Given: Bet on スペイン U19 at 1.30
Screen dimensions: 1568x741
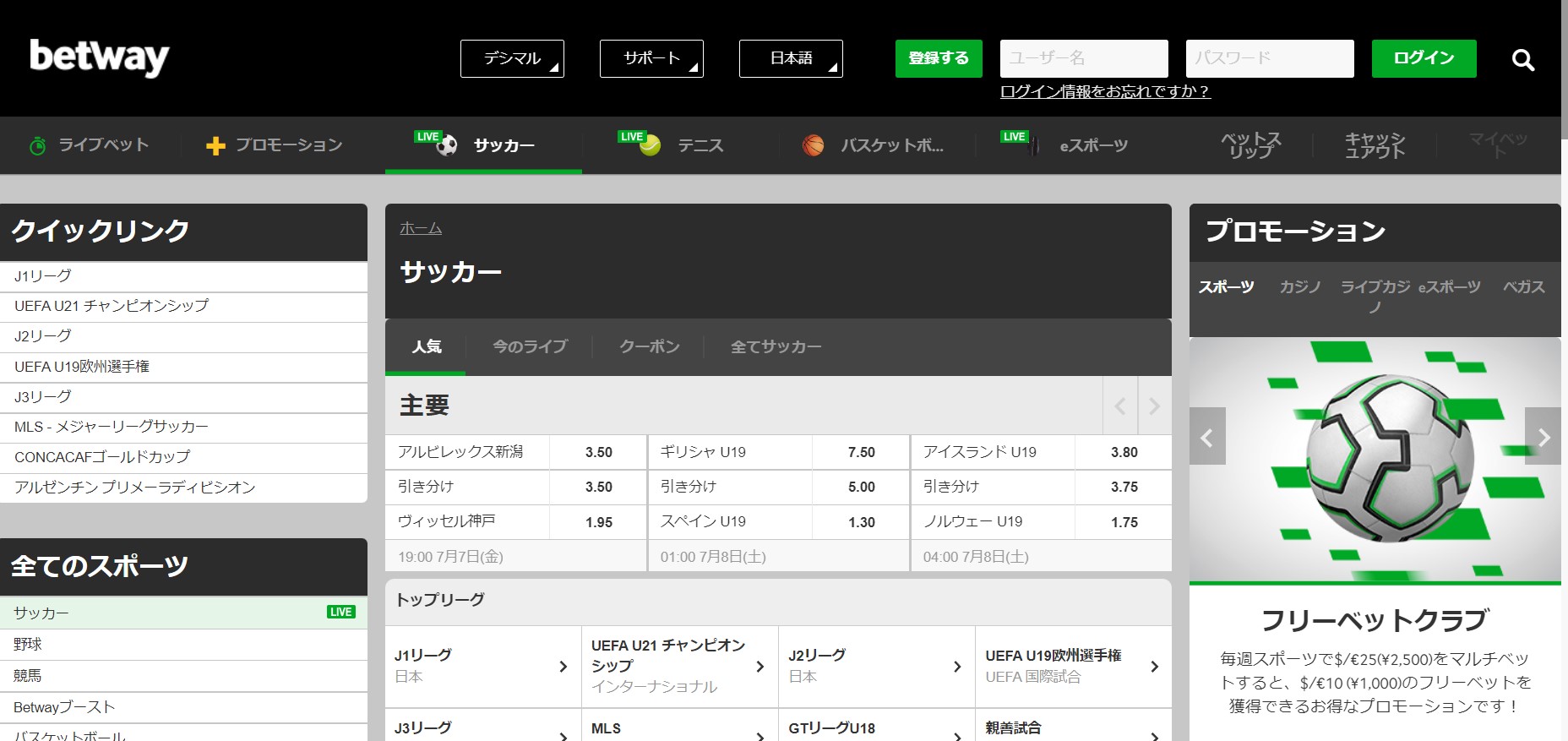Looking at the screenshot, I should tap(861, 522).
